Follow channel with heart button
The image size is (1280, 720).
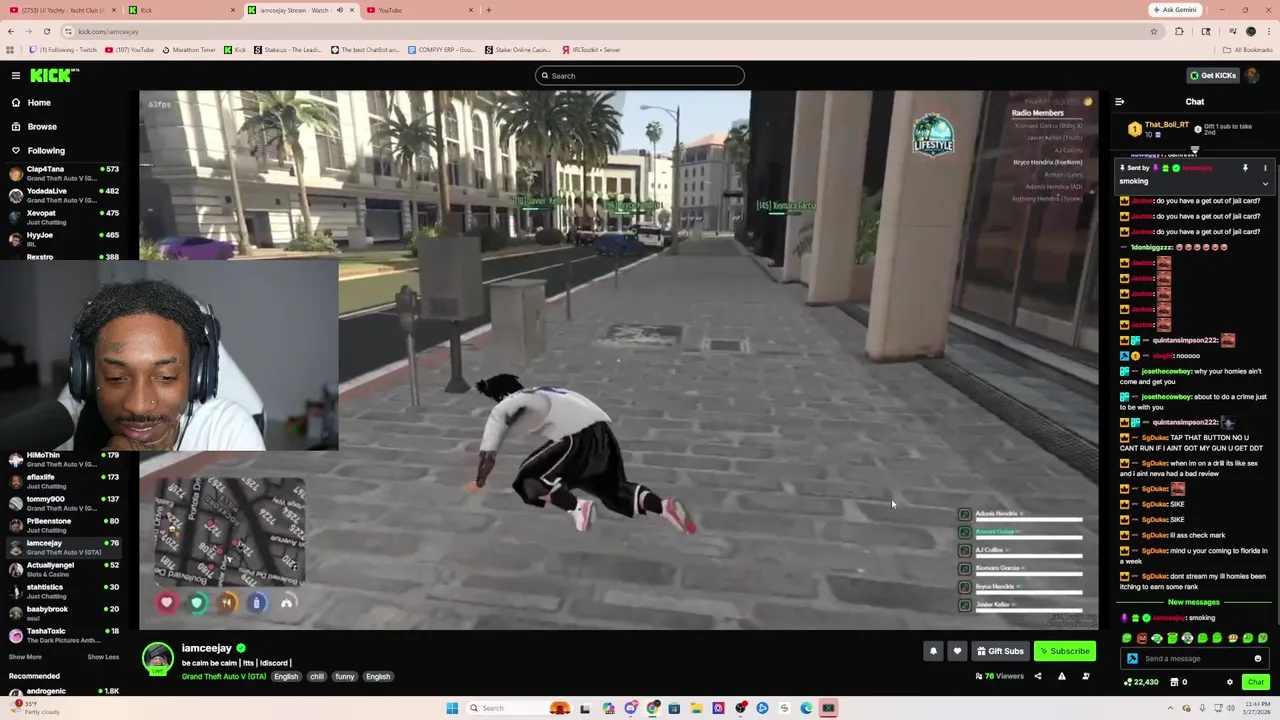957,651
